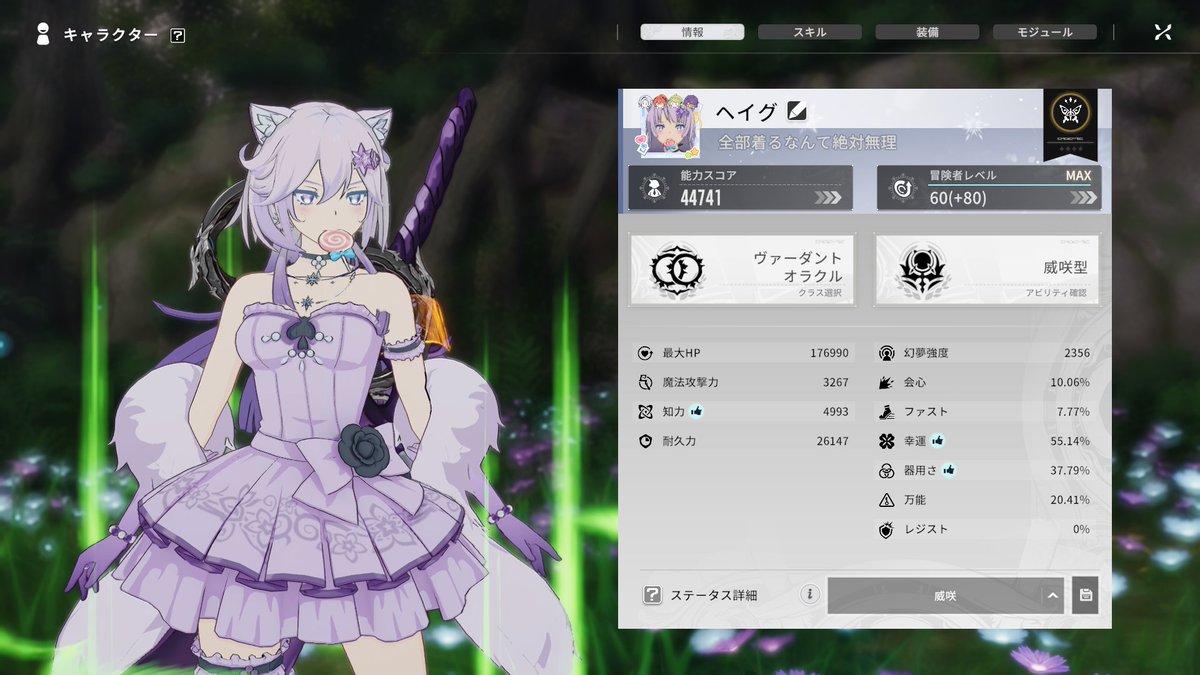The height and width of the screenshot is (675, 1200).
Task: Click the character silhouette icon in header
Action: [42, 35]
